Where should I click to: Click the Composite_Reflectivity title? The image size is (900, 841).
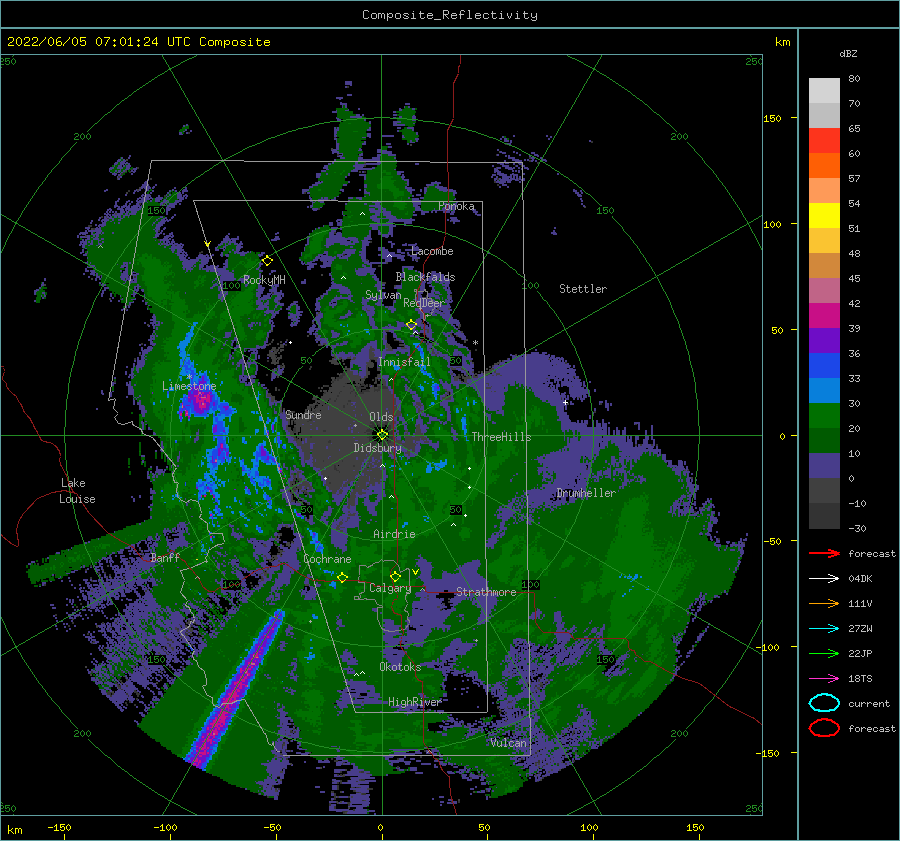pyautogui.click(x=449, y=15)
